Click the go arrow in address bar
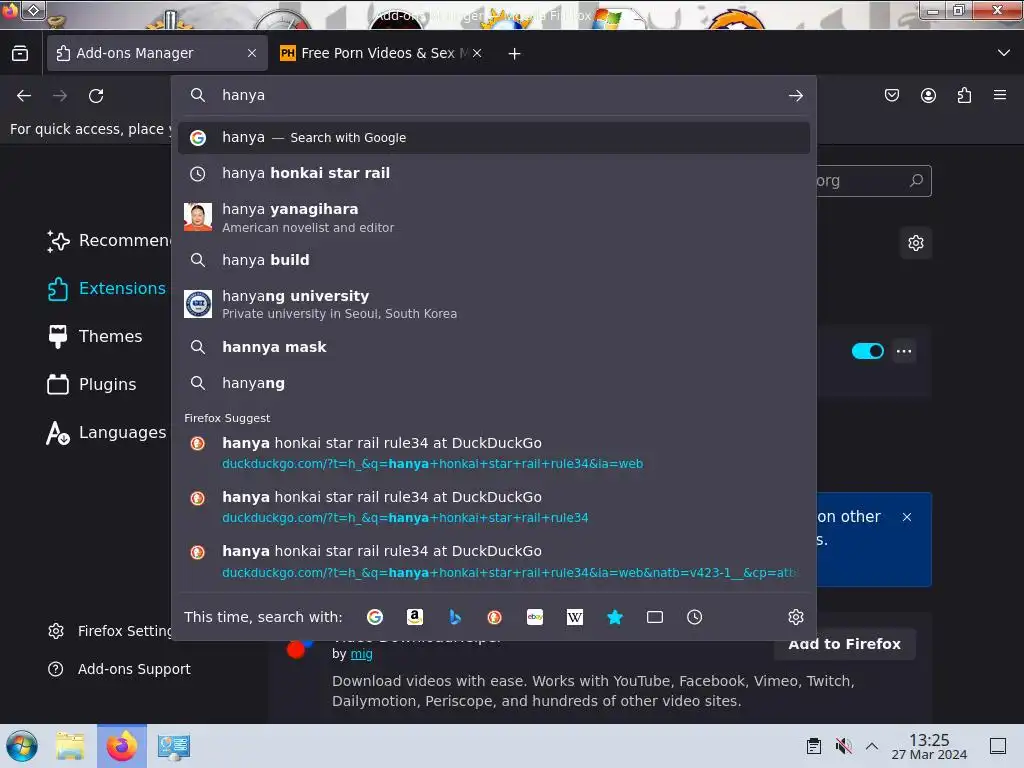1024x768 pixels. [x=795, y=96]
